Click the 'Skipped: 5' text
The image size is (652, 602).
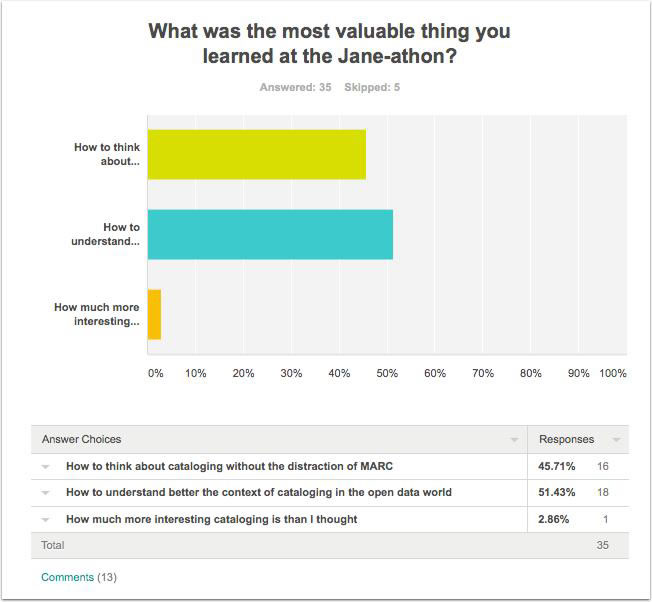click(372, 87)
